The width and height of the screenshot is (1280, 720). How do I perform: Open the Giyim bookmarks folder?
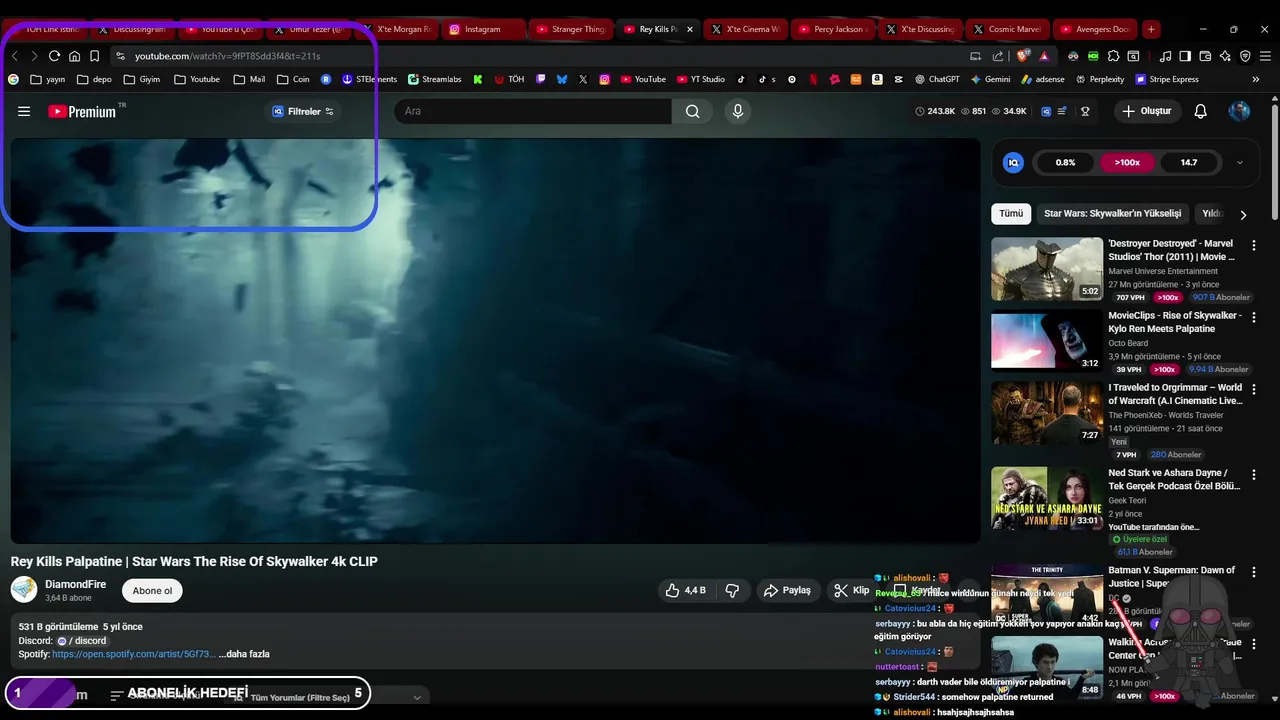point(142,79)
